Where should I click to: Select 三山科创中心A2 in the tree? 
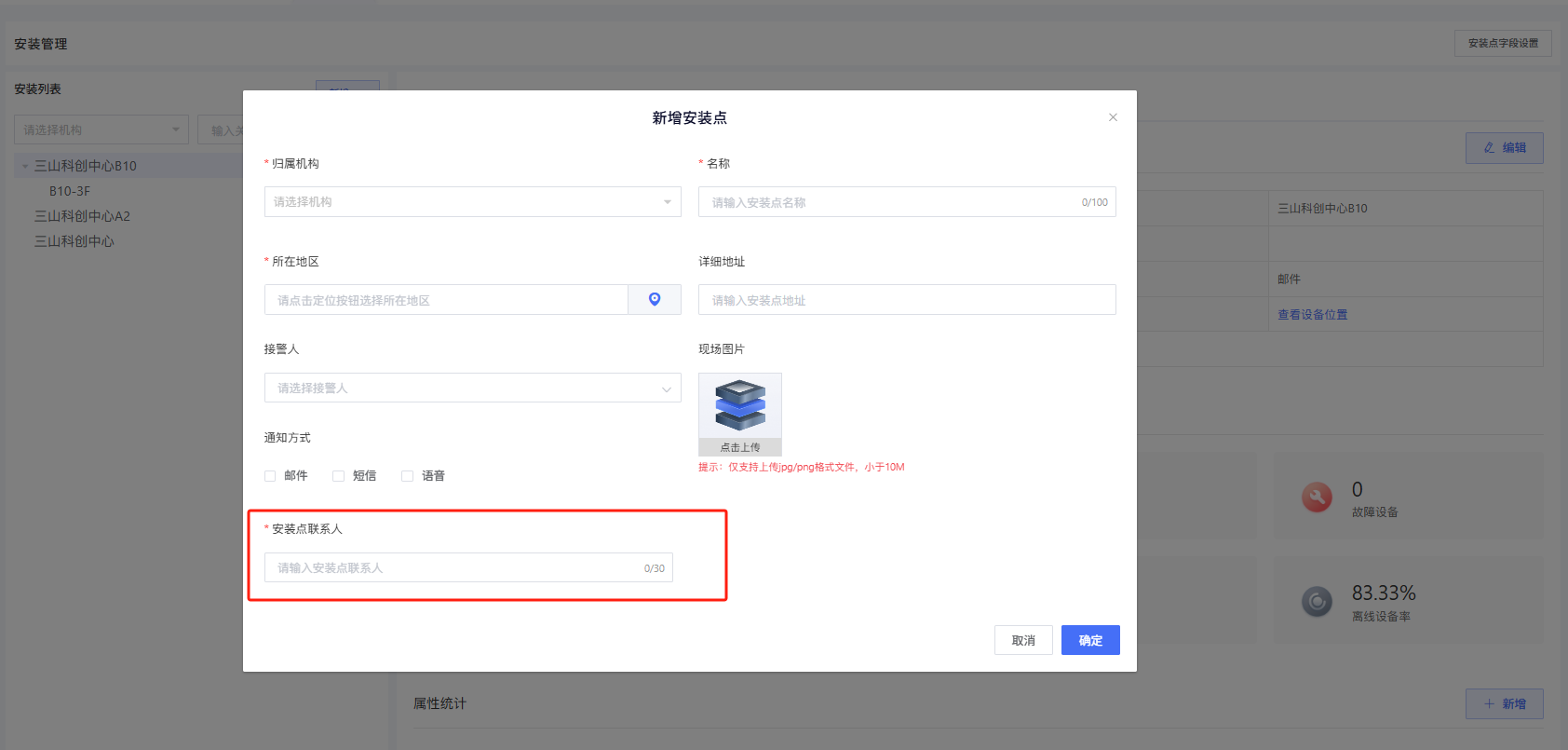point(82,216)
